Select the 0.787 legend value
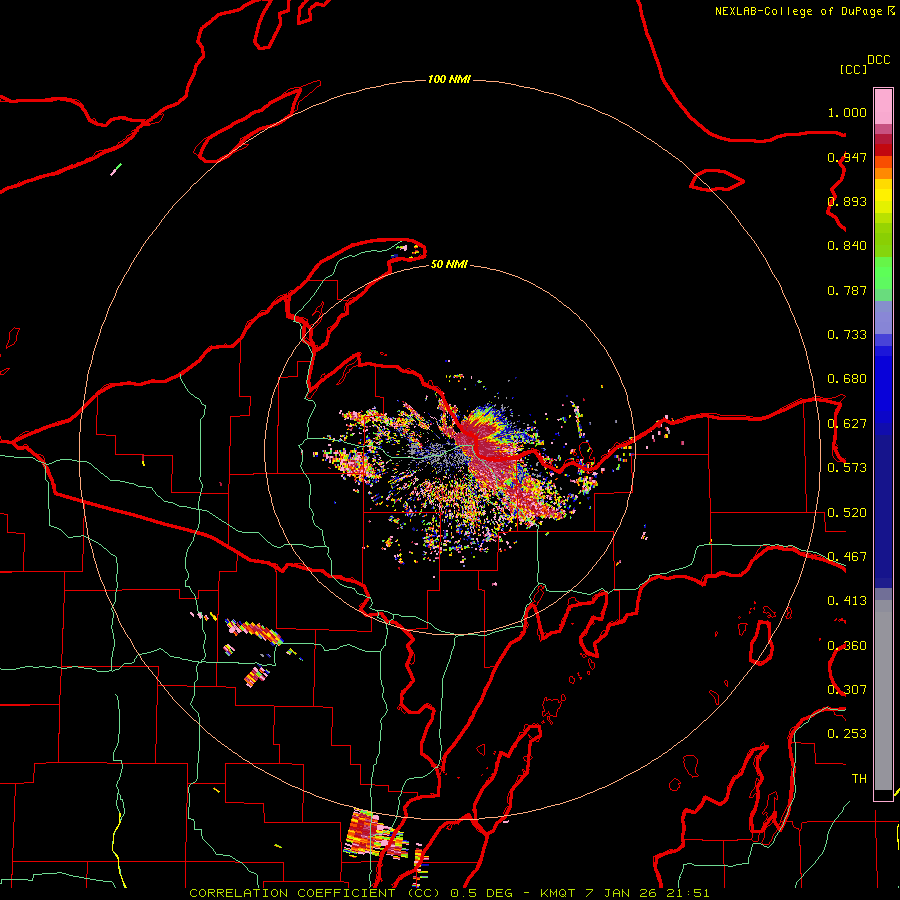This screenshot has width=900, height=900. tap(847, 290)
